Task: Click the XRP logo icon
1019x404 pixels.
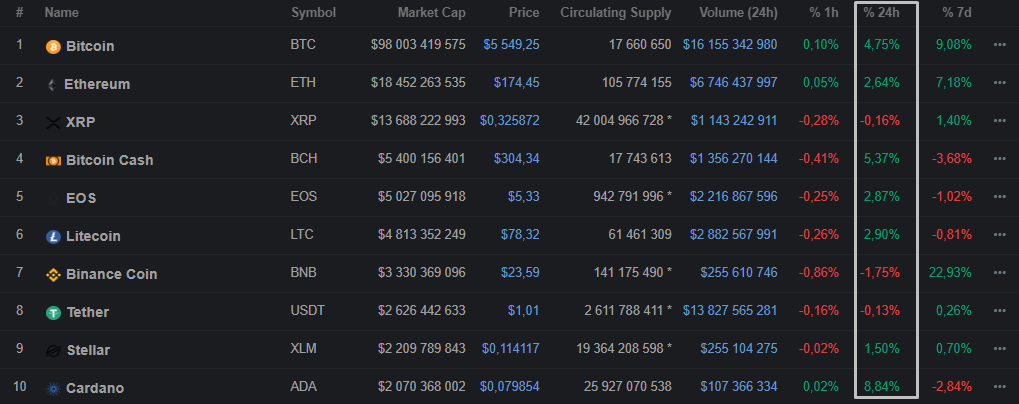Action: click(x=53, y=123)
